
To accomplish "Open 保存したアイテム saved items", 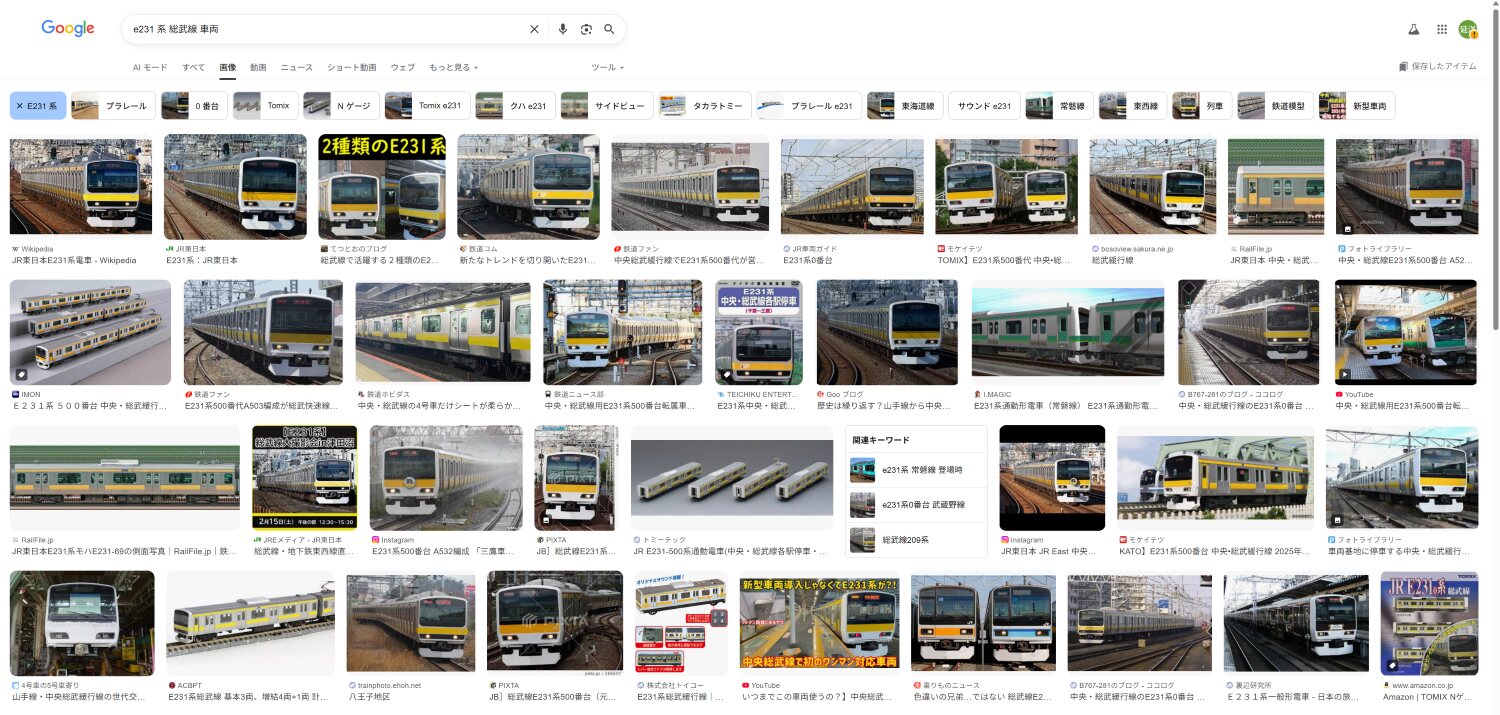I will click(1438, 67).
